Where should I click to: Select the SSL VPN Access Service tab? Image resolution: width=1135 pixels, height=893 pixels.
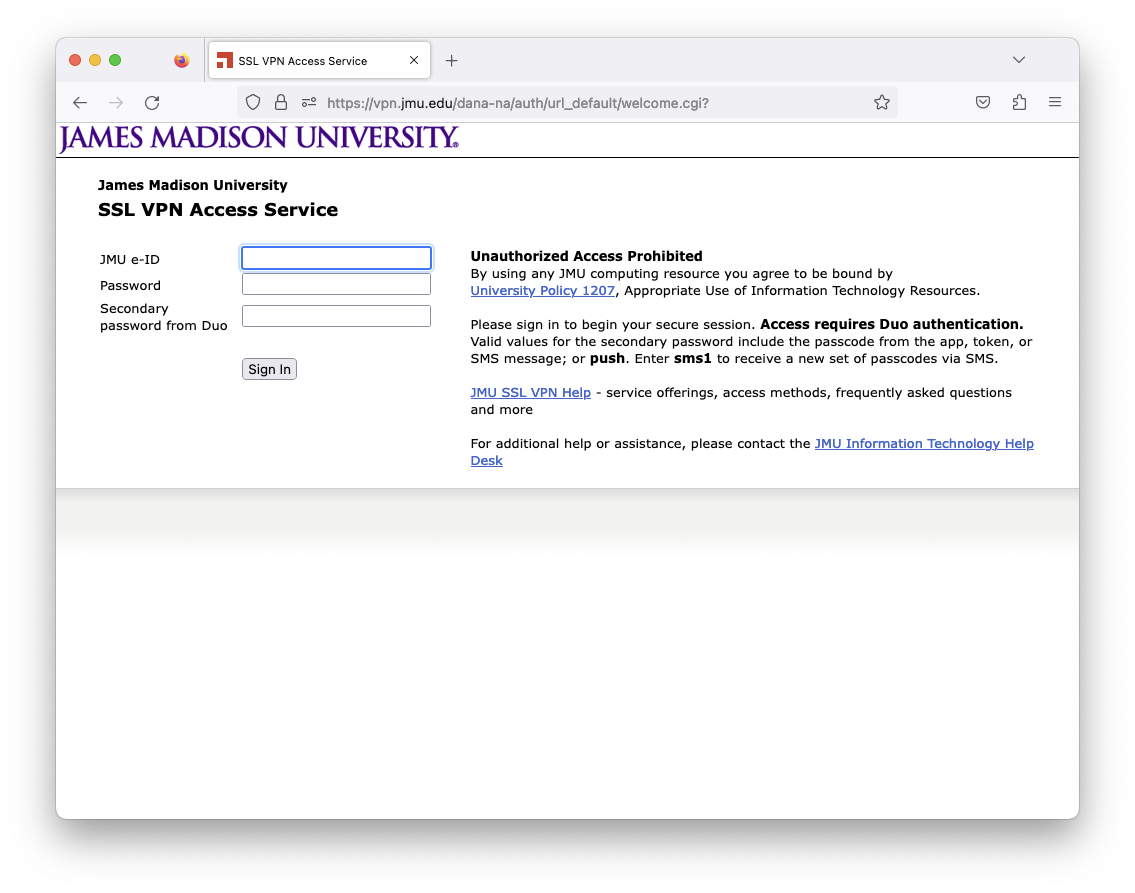319,60
